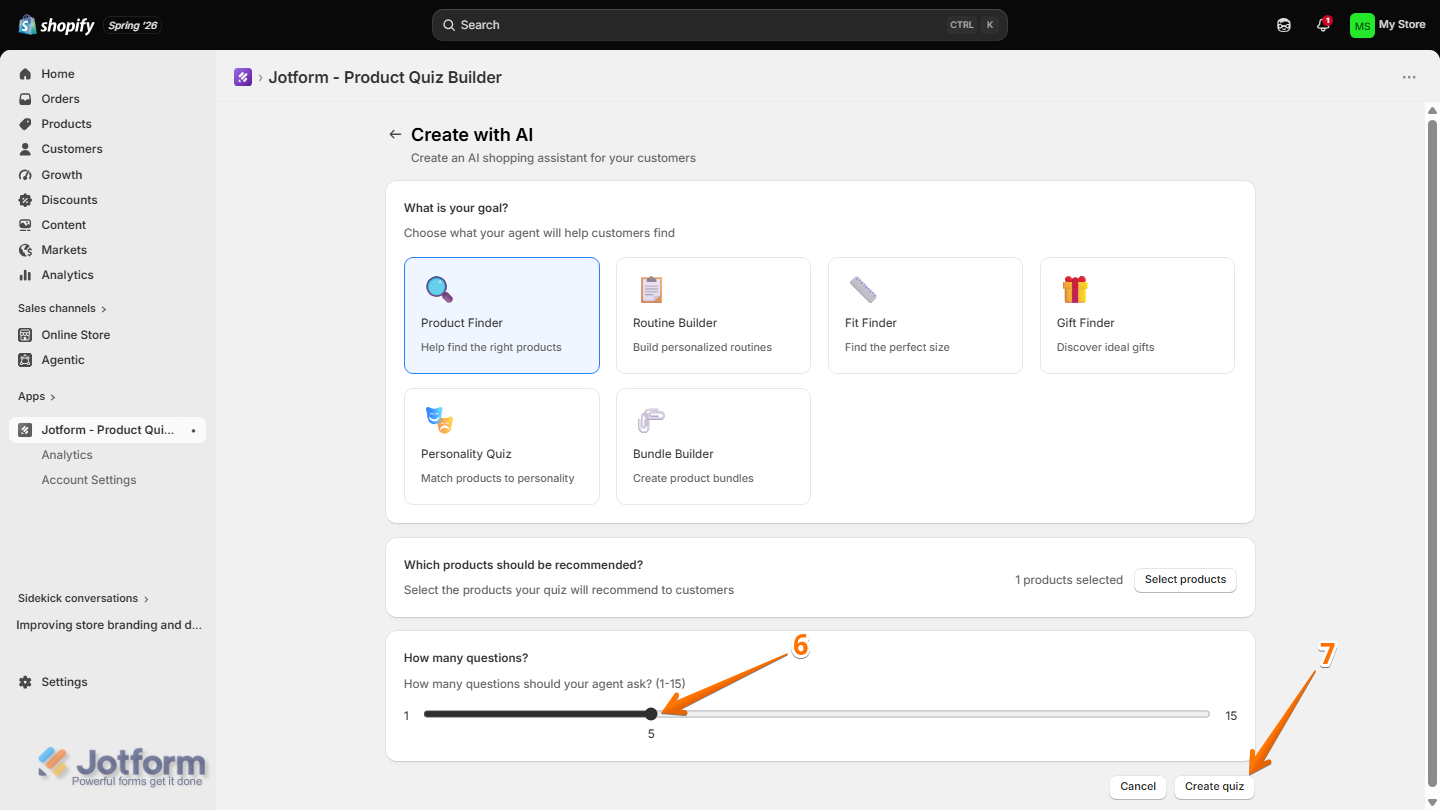Click the Online Store icon
The height and width of the screenshot is (810, 1440).
click(26, 335)
